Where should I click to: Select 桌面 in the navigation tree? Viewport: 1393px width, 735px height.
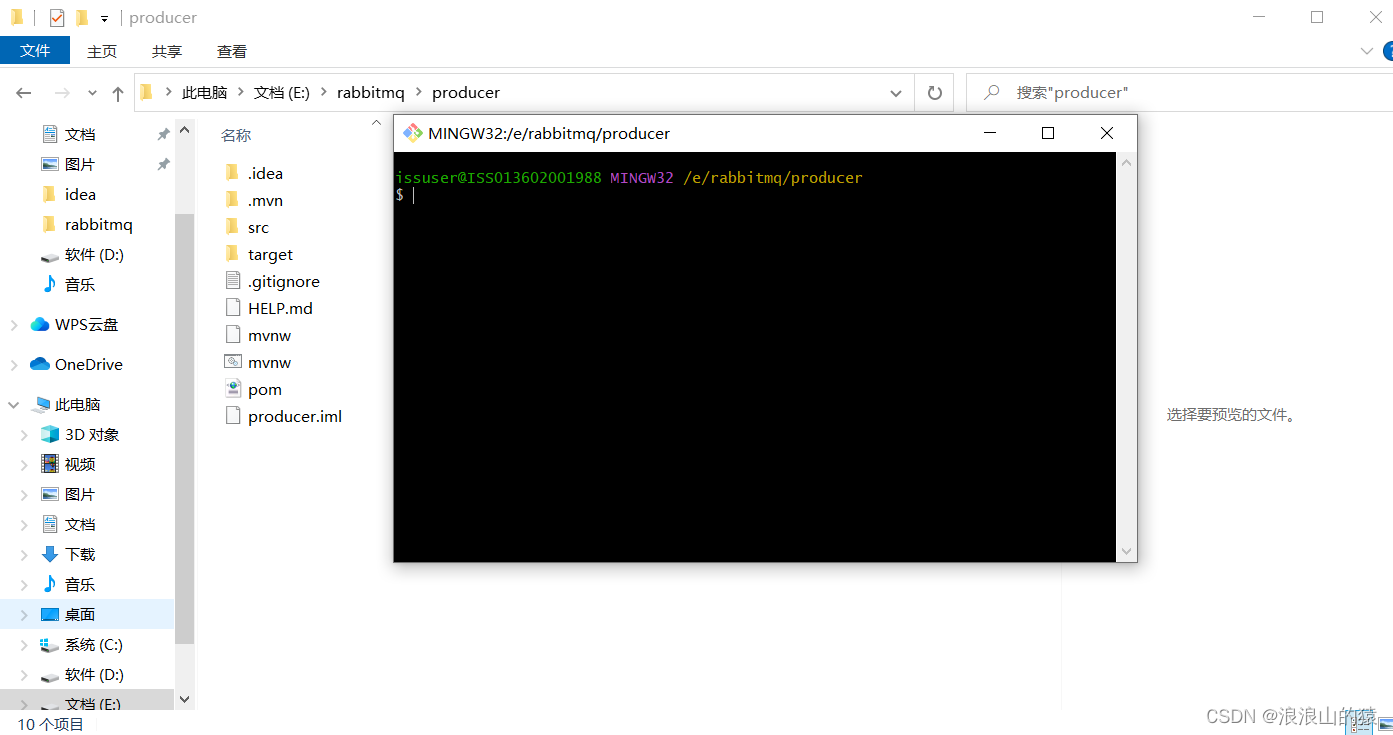80,614
